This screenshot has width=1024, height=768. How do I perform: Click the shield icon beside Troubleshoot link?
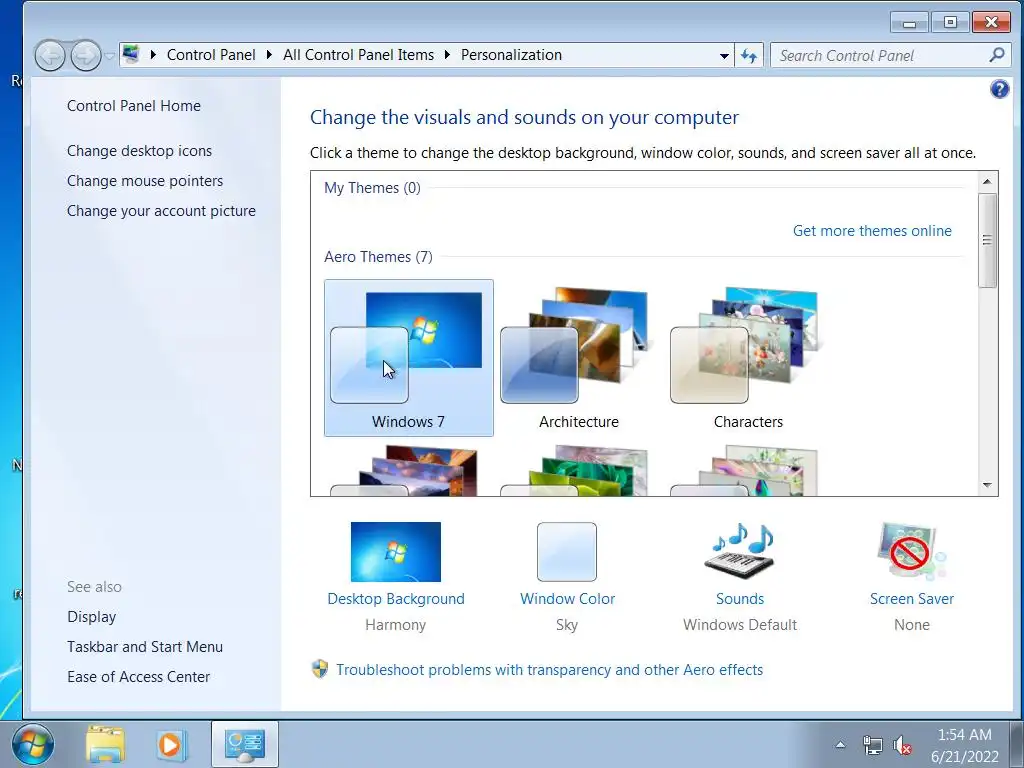[x=320, y=669]
